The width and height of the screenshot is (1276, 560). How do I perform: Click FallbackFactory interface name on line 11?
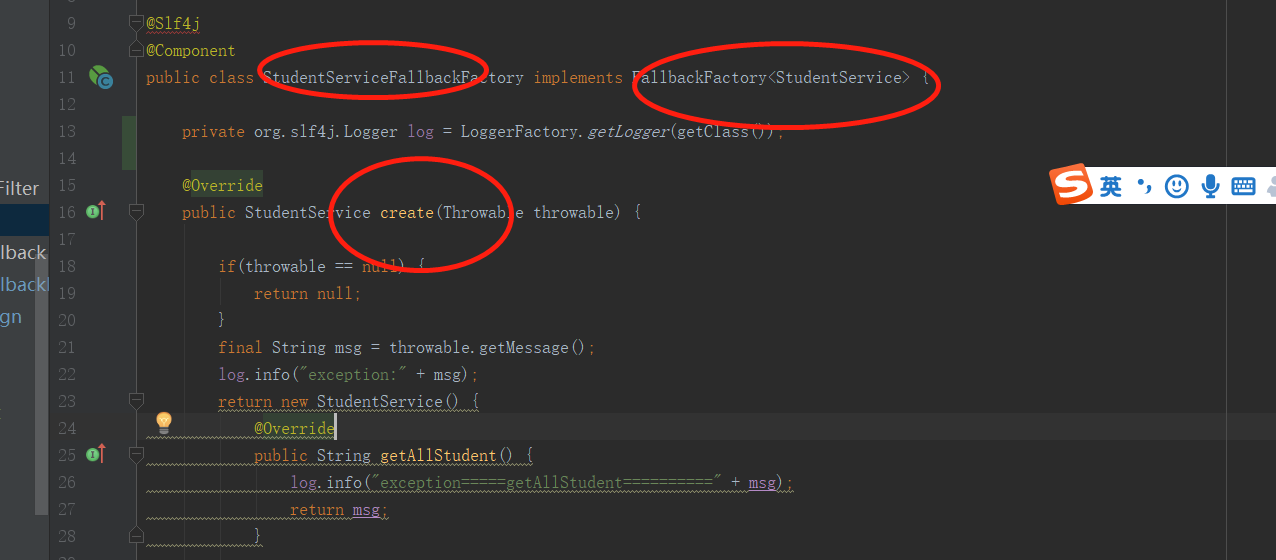(x=699, y=77)
